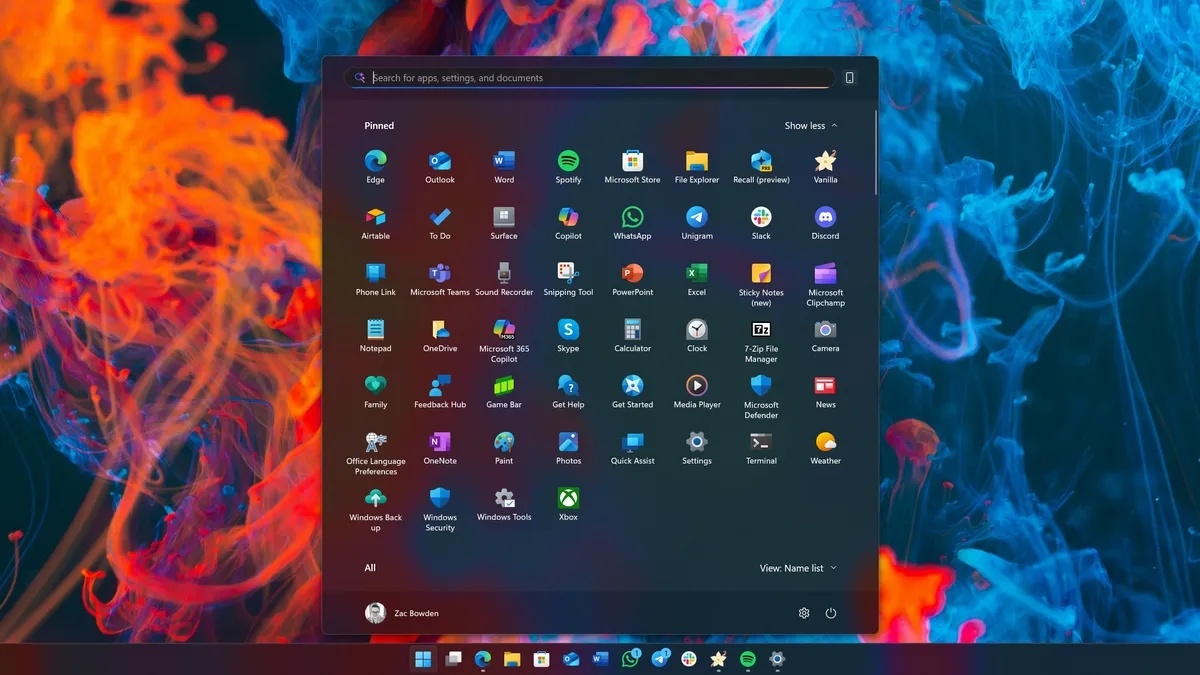Collapse pinned apps using Show less

pos(808,125)
